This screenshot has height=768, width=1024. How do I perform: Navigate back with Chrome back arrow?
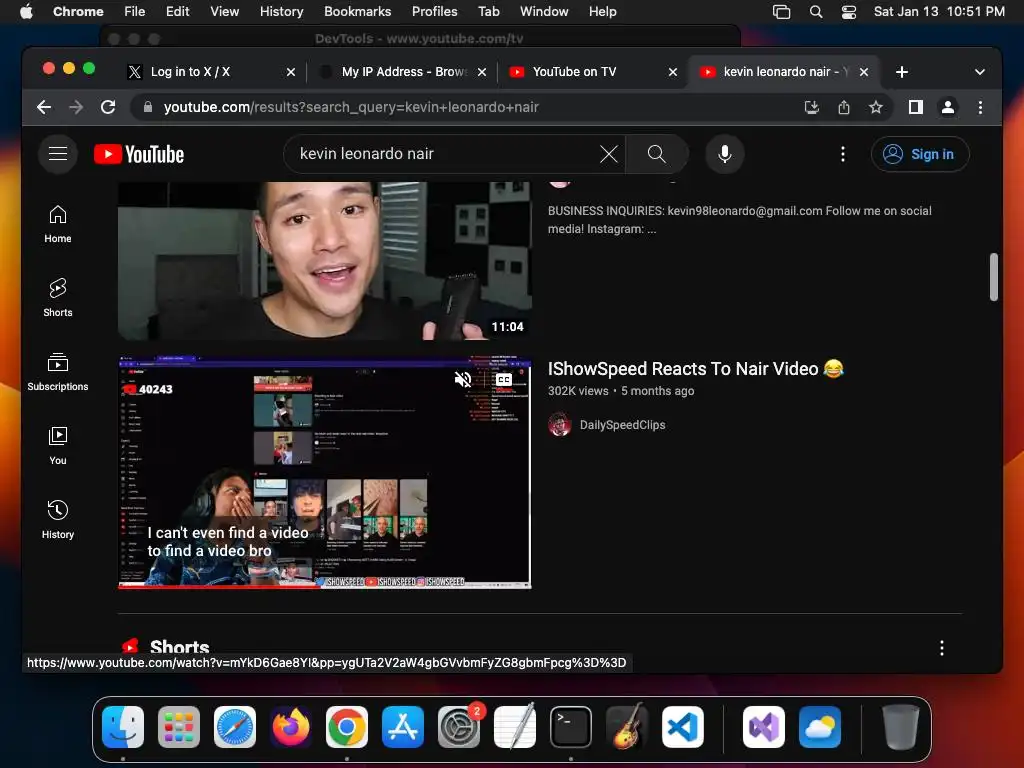click(44, 107)
